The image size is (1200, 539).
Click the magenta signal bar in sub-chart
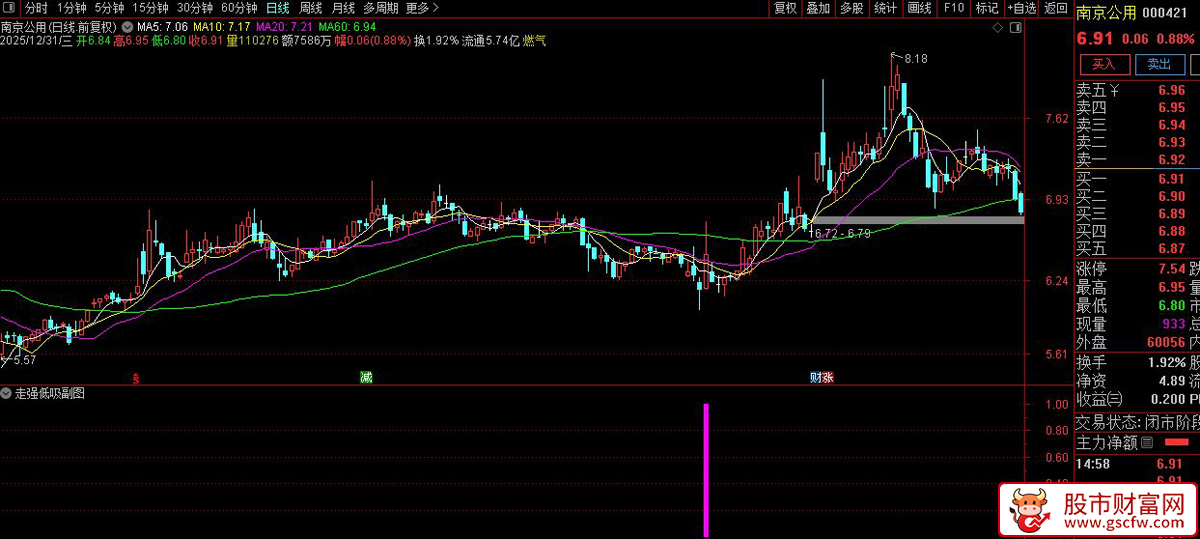point(707,470)
